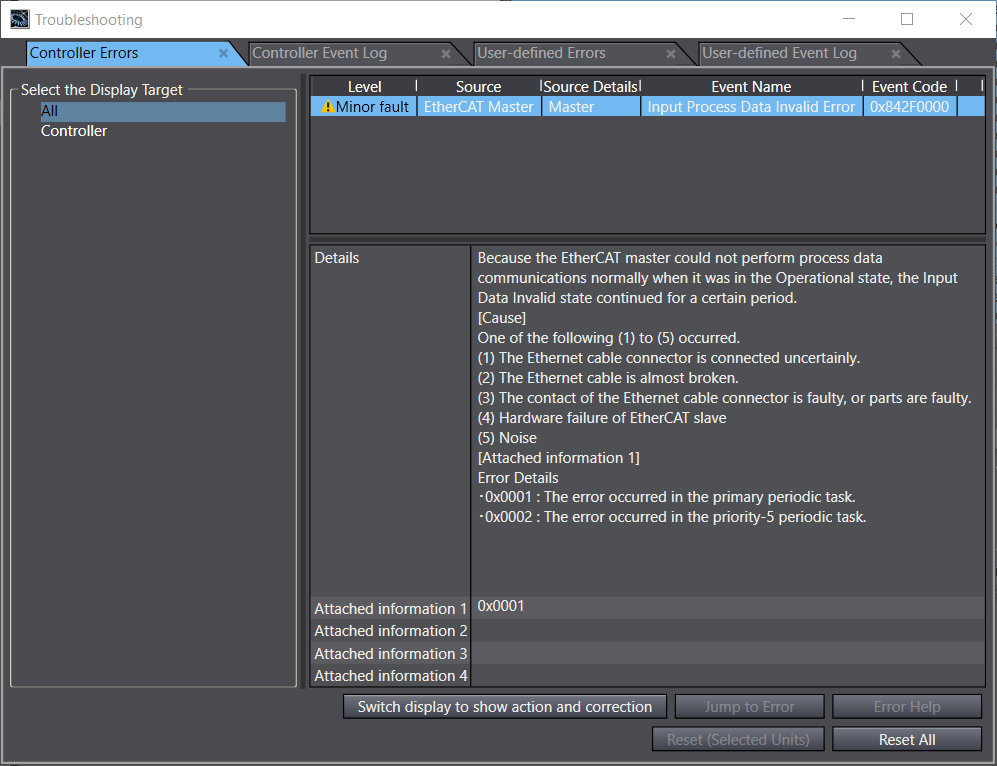
Task: Close the Controller Errors tab
Action: (x=224, y=54)
